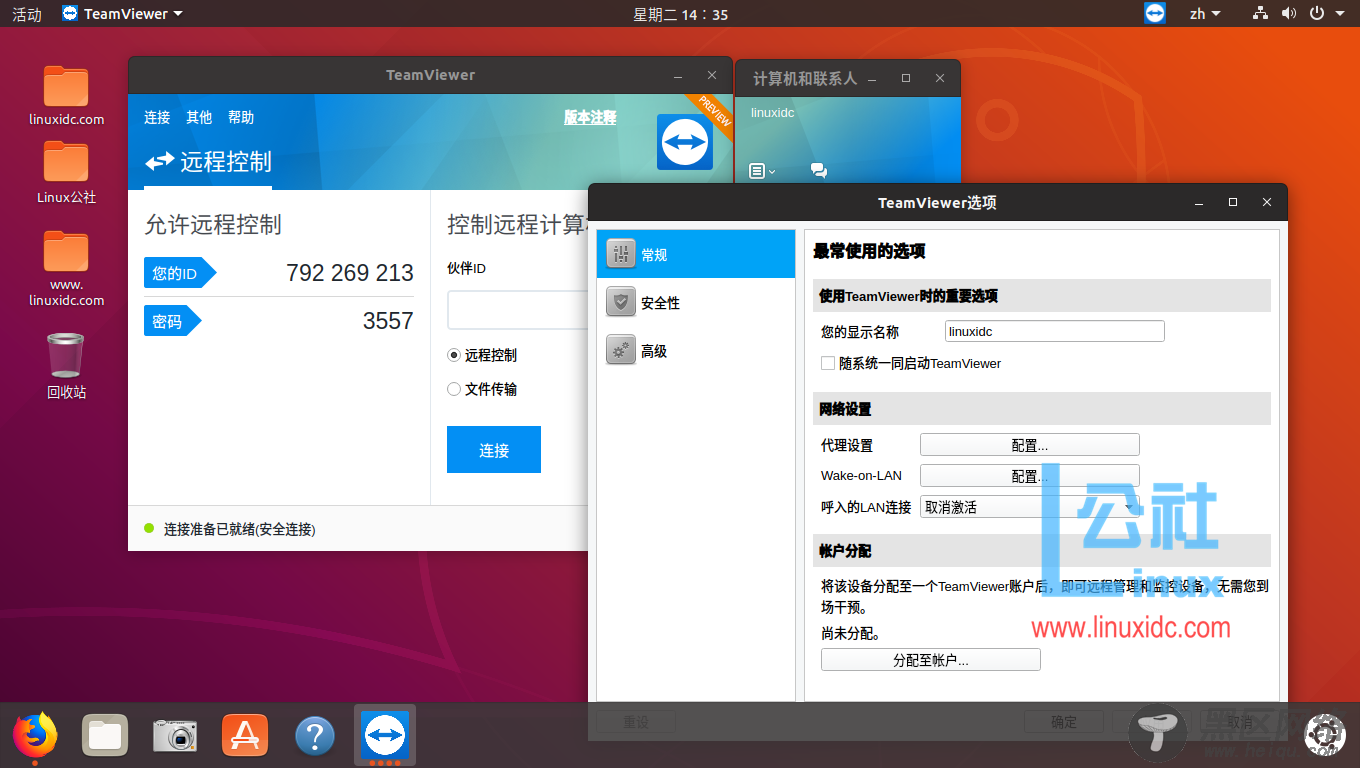Open the Files manager dock icon

(105, 736)
